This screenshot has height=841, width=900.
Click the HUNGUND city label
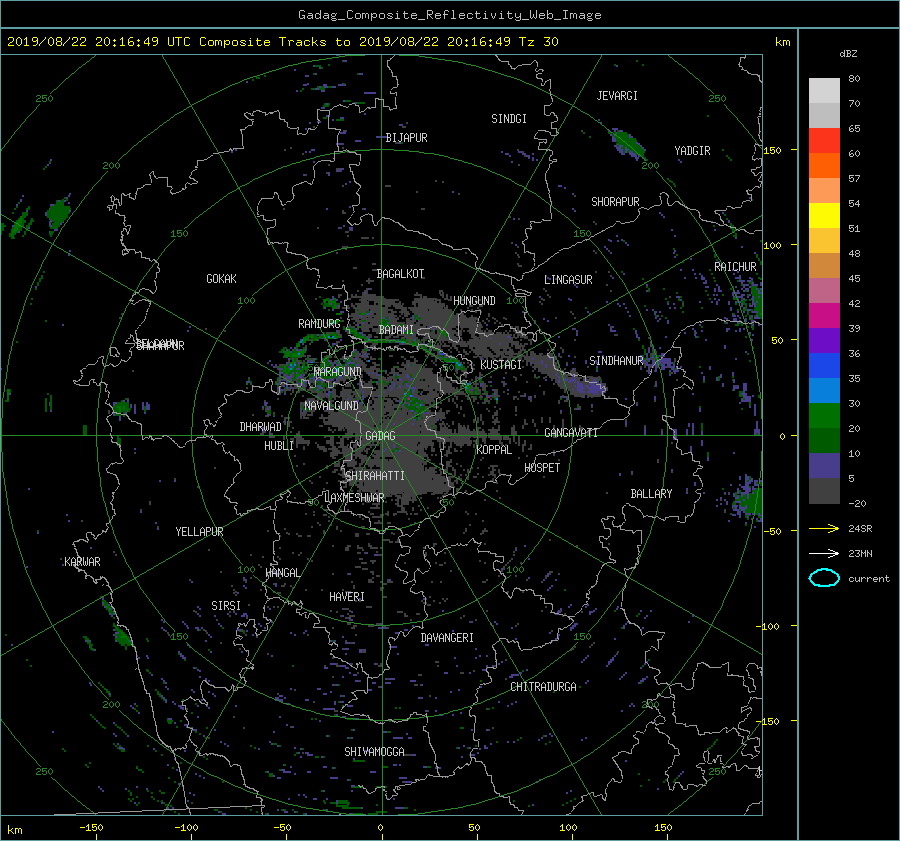[474, 301]
